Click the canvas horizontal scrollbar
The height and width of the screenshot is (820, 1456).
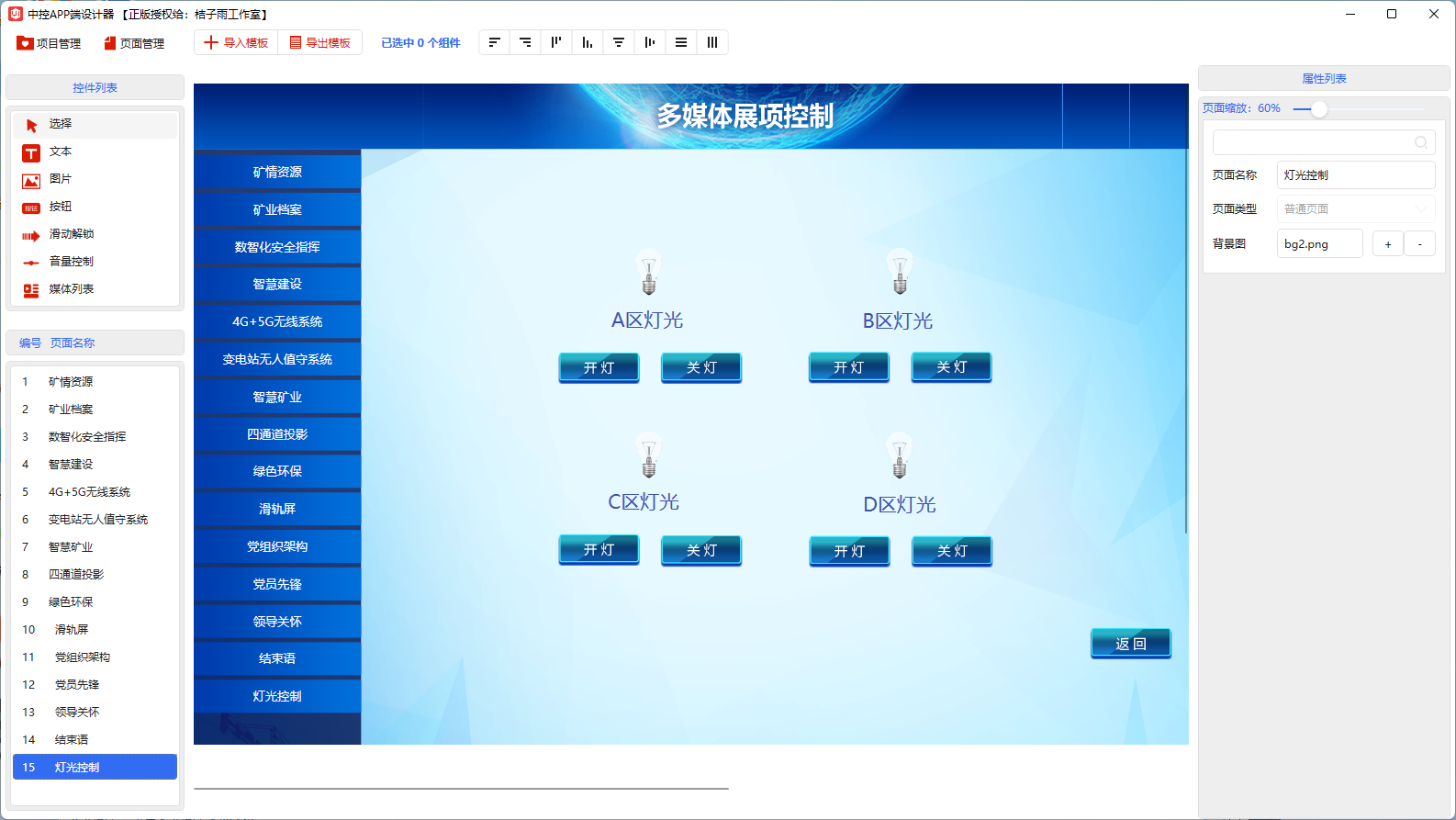pos(461,788)
